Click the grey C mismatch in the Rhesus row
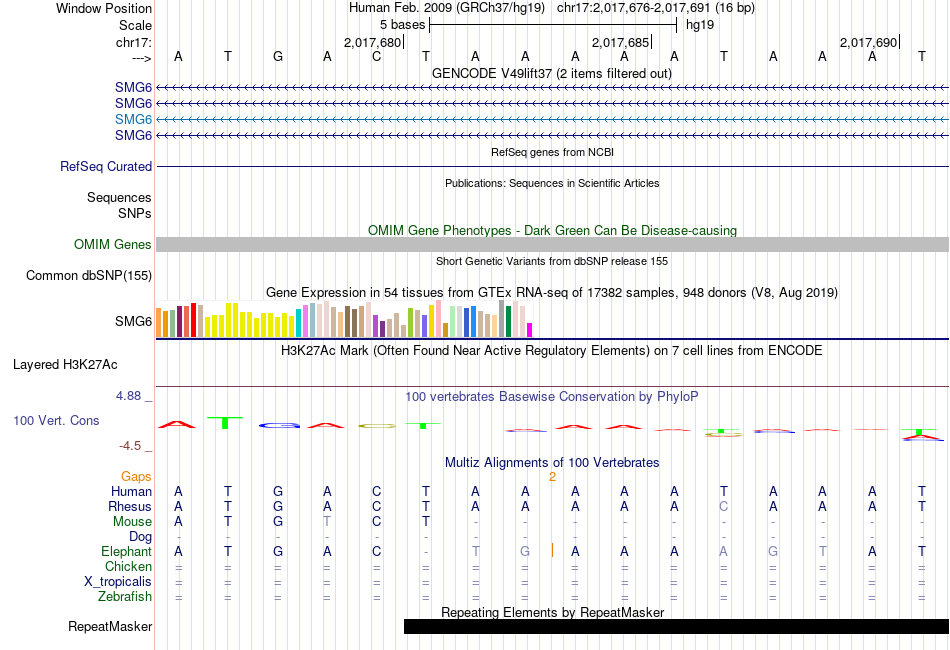This screenshot has height=650, width=950. pos(723,506)
